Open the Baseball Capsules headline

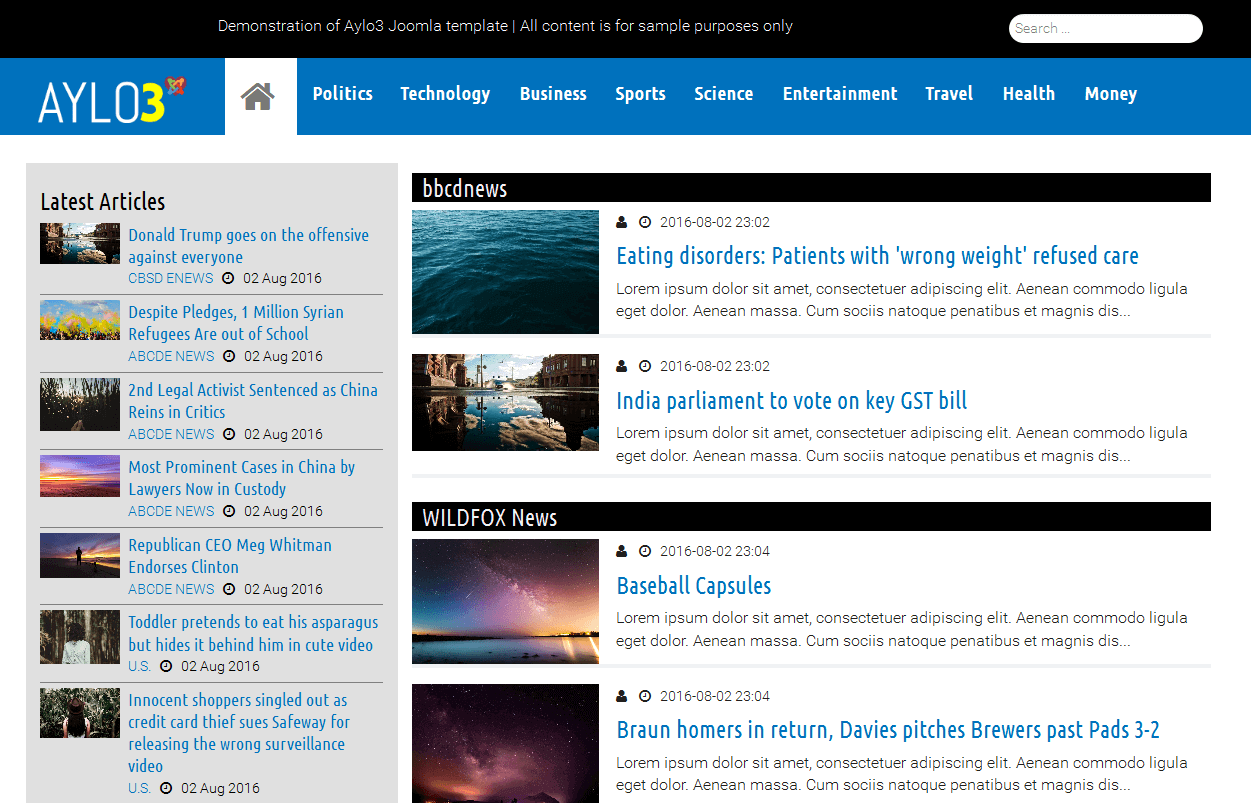693,586
